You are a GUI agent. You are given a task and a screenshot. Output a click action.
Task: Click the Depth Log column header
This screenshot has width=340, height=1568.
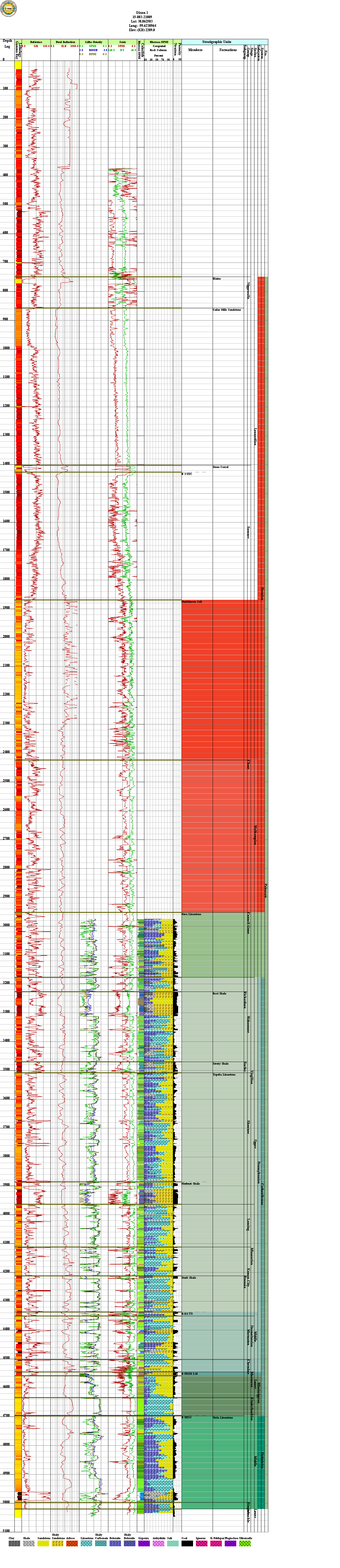pos(7,43)
